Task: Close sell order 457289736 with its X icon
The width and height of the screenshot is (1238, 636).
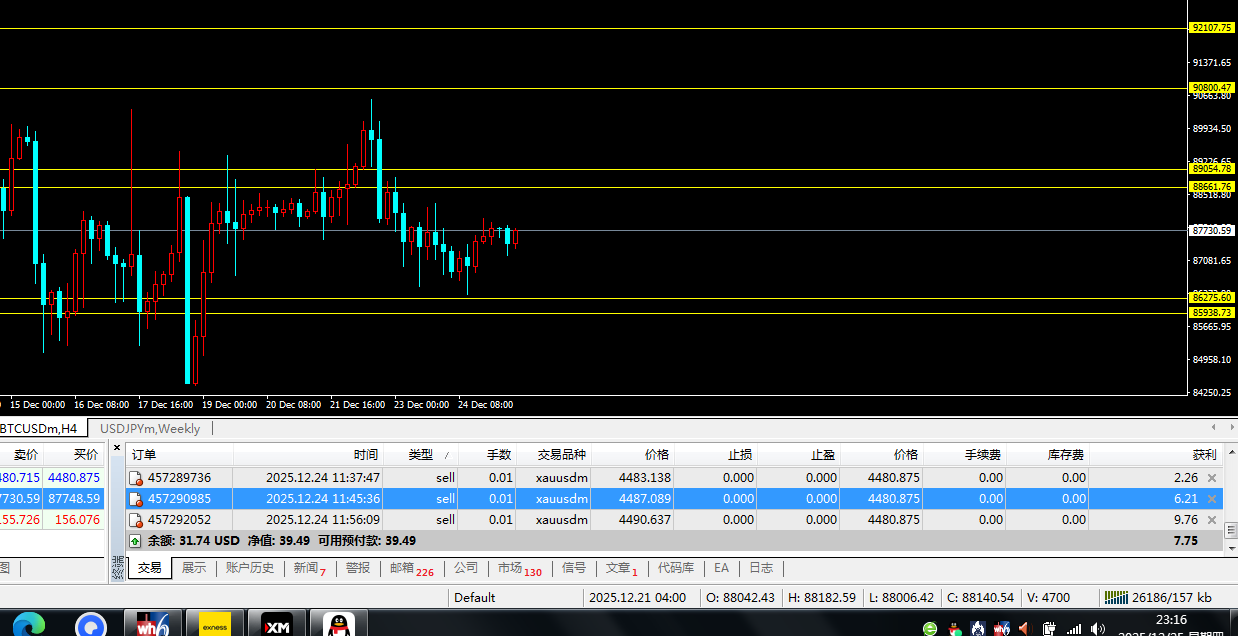Action: (x=1212, y=478)
